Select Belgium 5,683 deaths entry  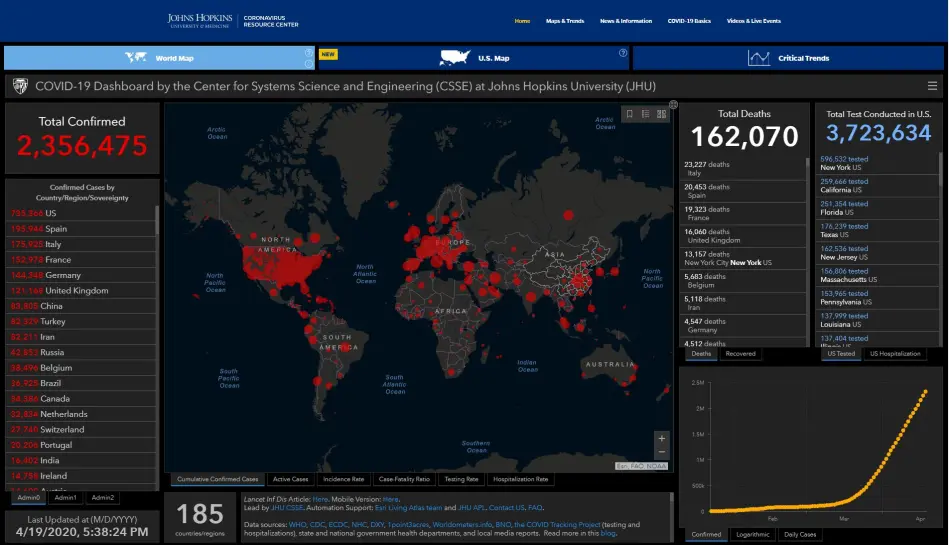coord(743,280)
